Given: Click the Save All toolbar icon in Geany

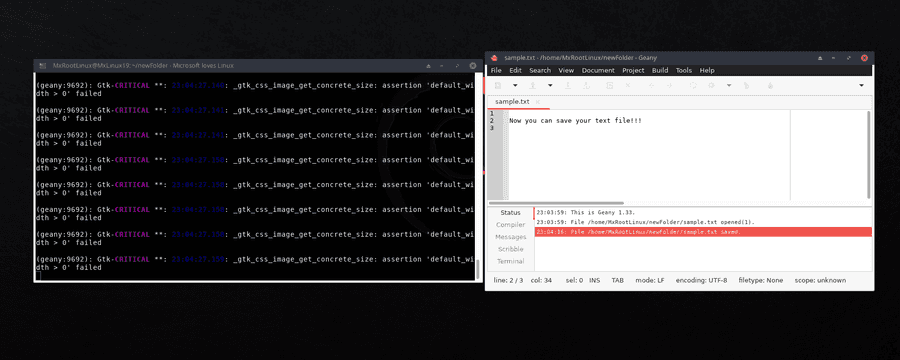Looking at the screenshot, I should (587, 85).
